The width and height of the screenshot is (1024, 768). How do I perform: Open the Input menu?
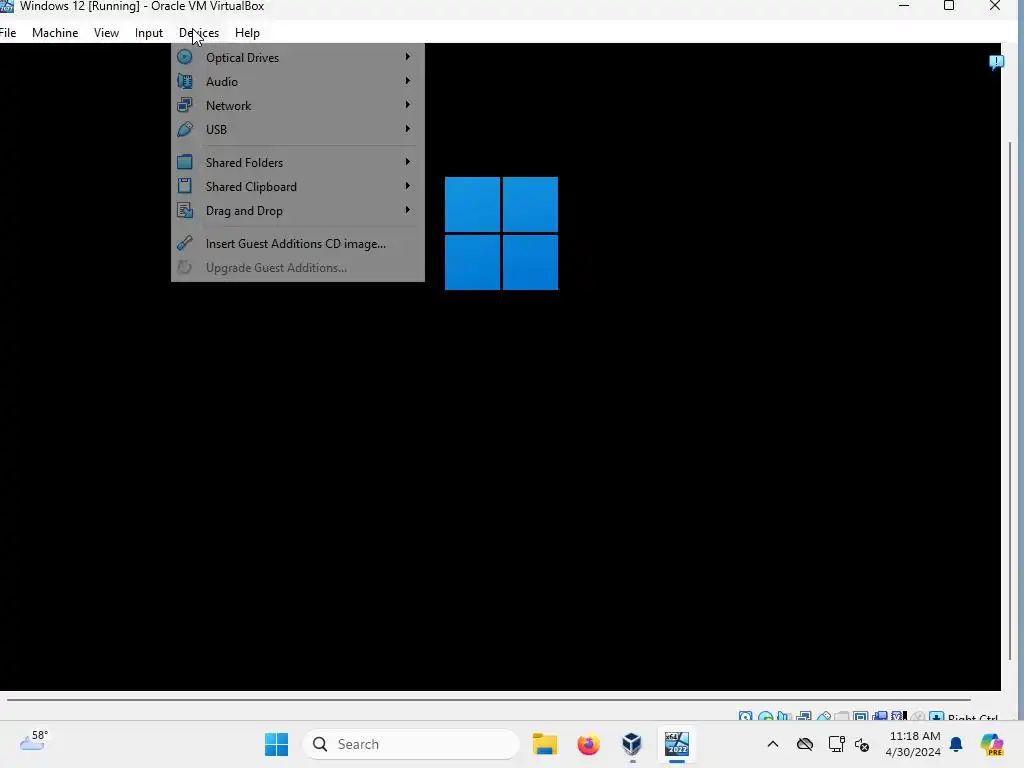pyautogui.click(x=149, y=33)
